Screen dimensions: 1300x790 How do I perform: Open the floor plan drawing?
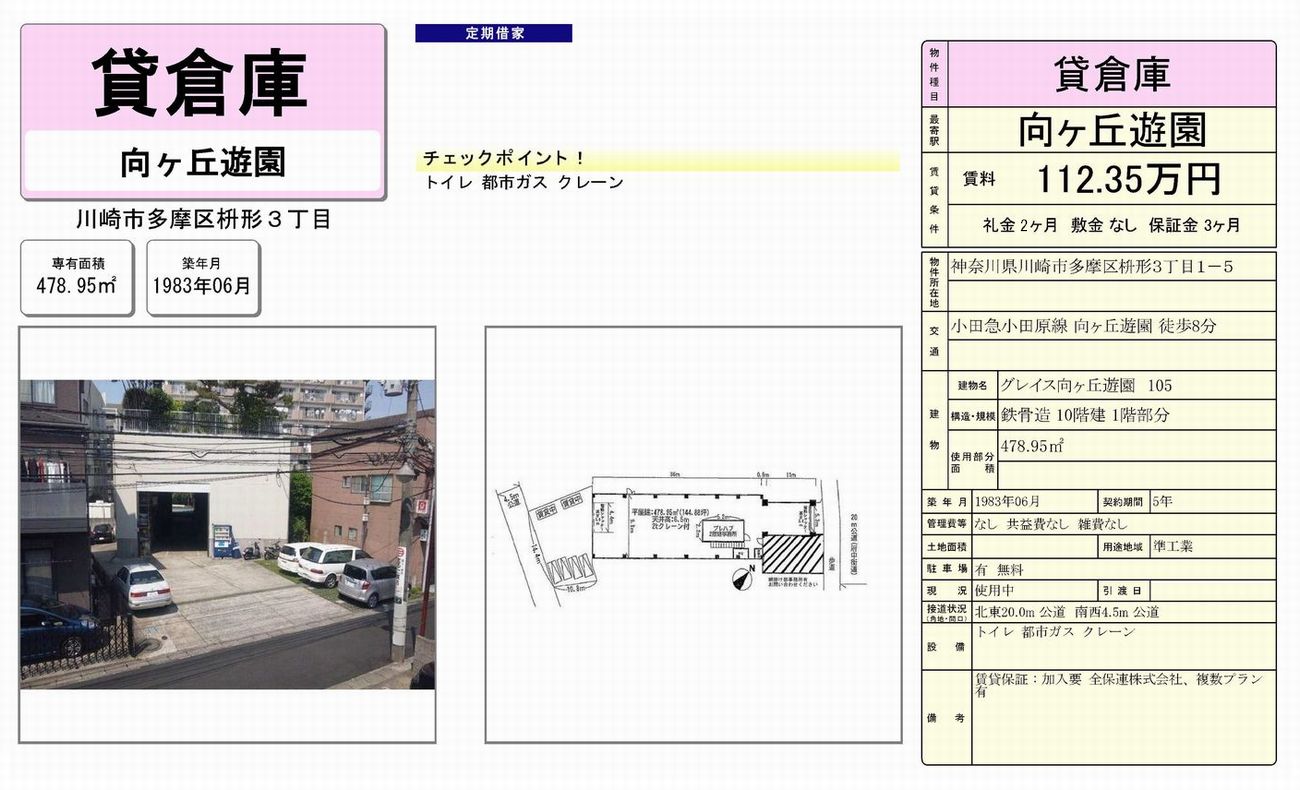[x=692, y=535]
